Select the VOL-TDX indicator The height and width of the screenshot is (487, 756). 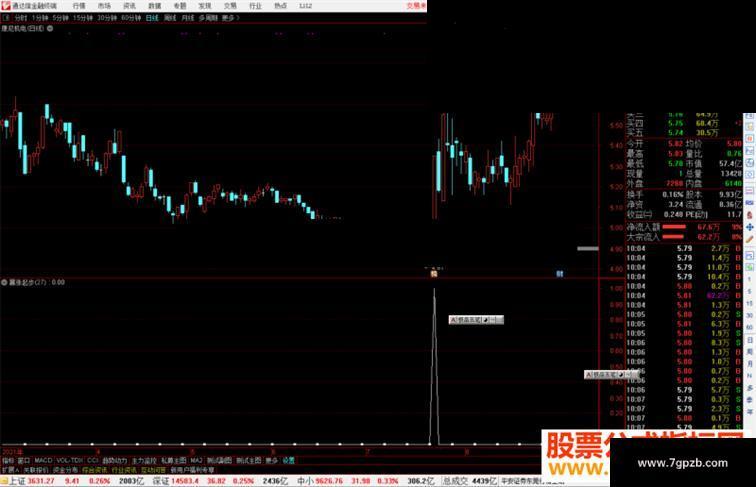[x=69, y=460]
